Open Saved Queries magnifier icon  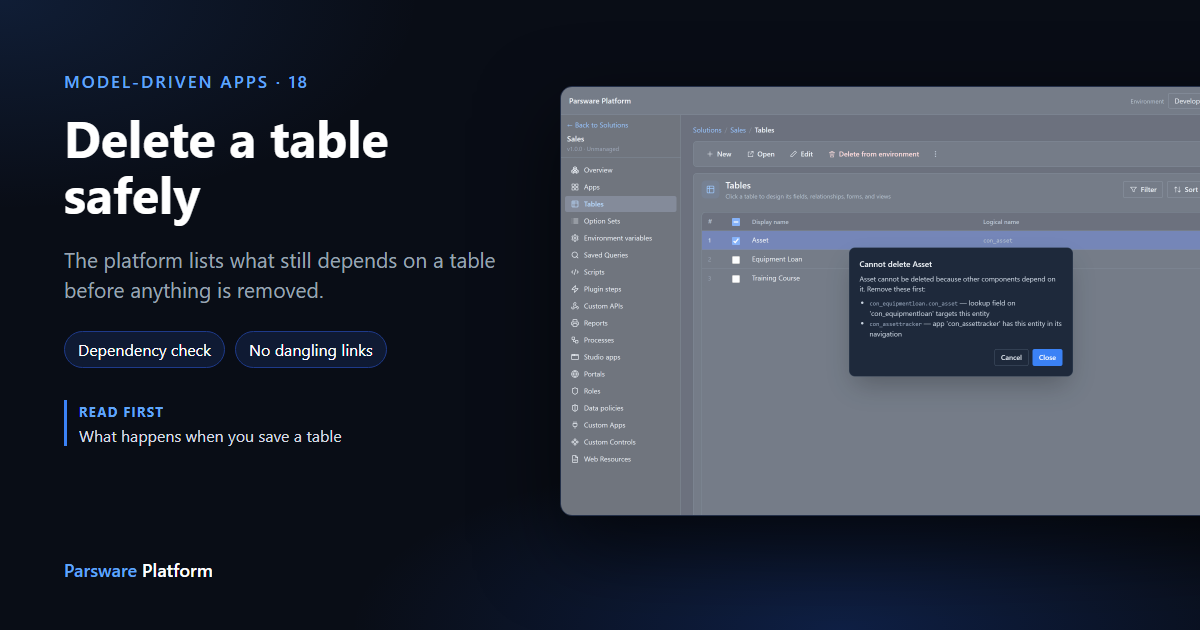click(575, 255)
